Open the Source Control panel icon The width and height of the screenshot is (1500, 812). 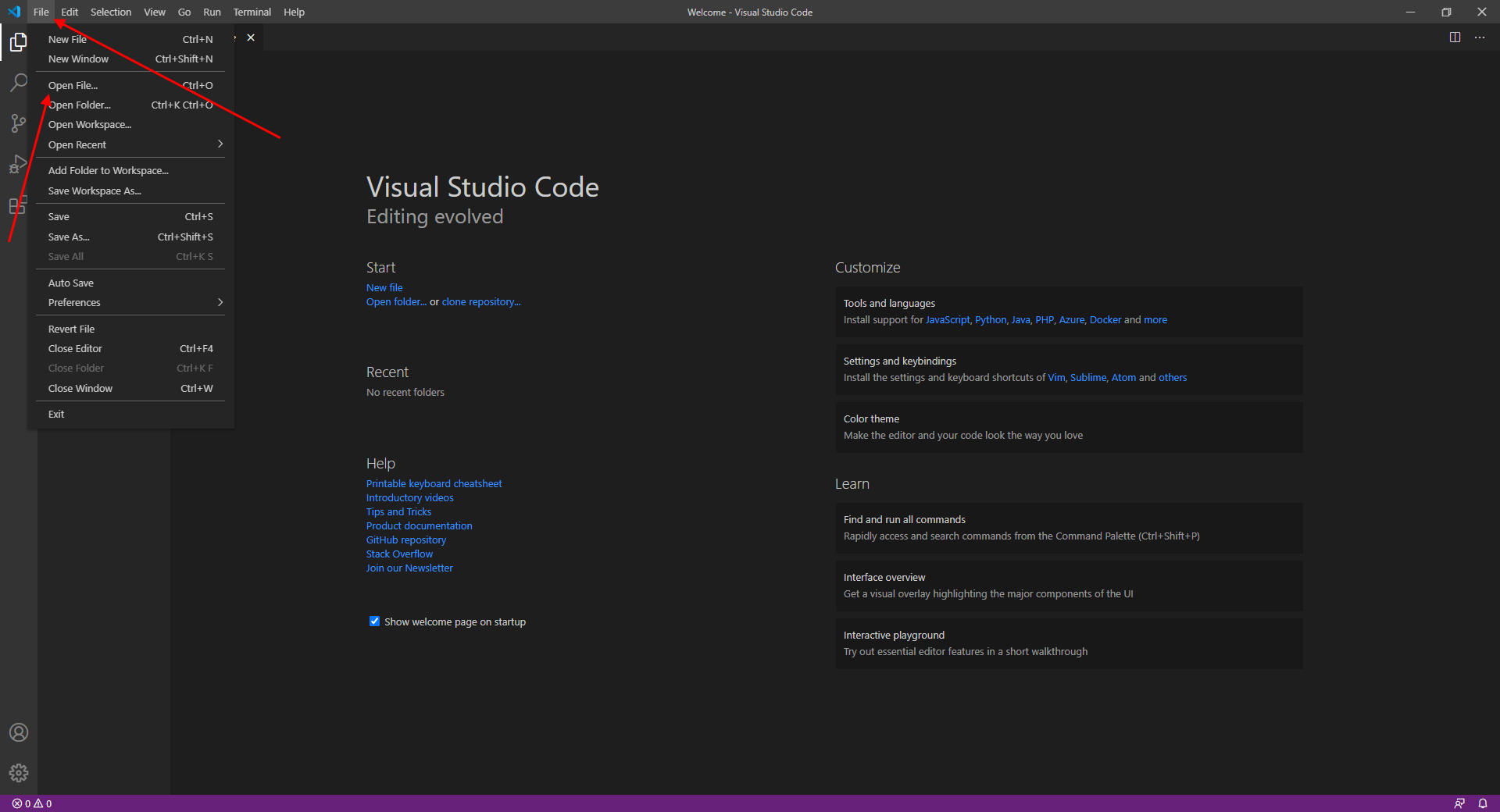coord(17,123)
